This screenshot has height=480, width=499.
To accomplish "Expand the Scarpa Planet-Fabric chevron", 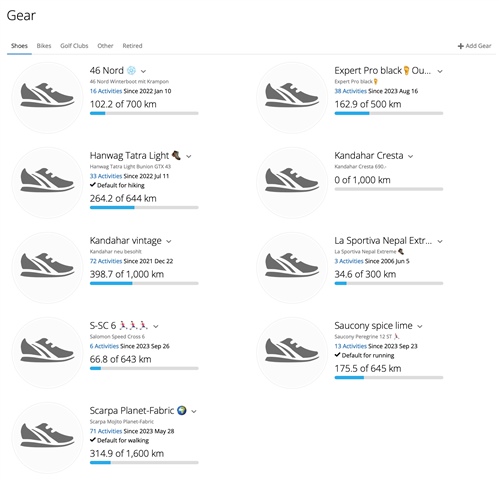I will [194, 411].
